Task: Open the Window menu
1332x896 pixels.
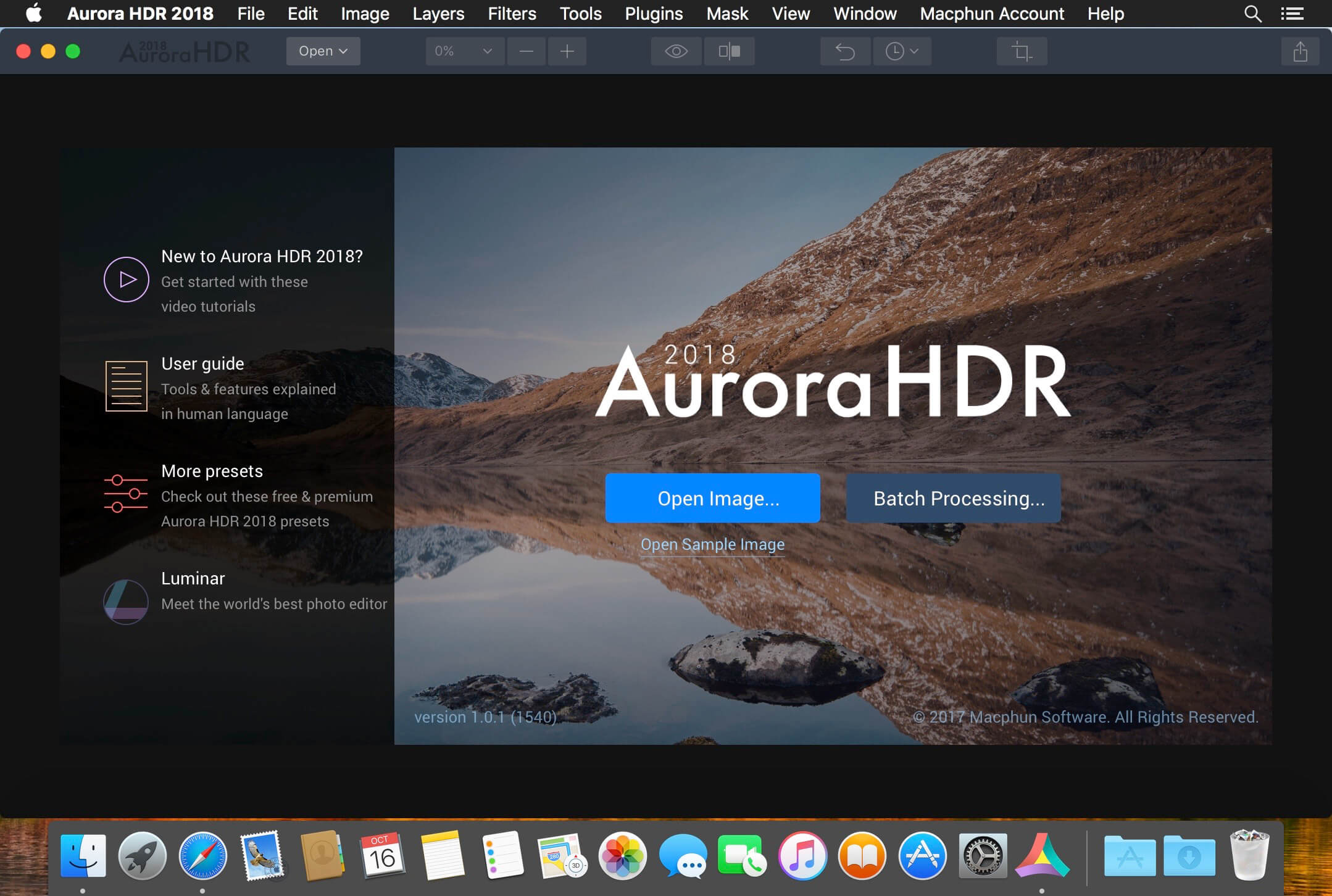Action: [x=865, y=14]
